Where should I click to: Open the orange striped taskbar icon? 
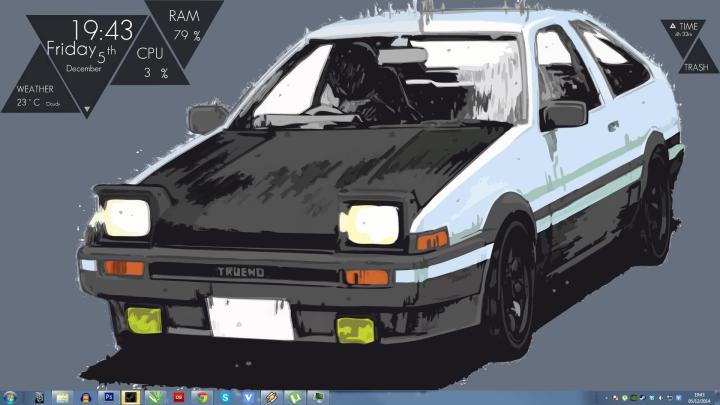(x=271, y=397)
